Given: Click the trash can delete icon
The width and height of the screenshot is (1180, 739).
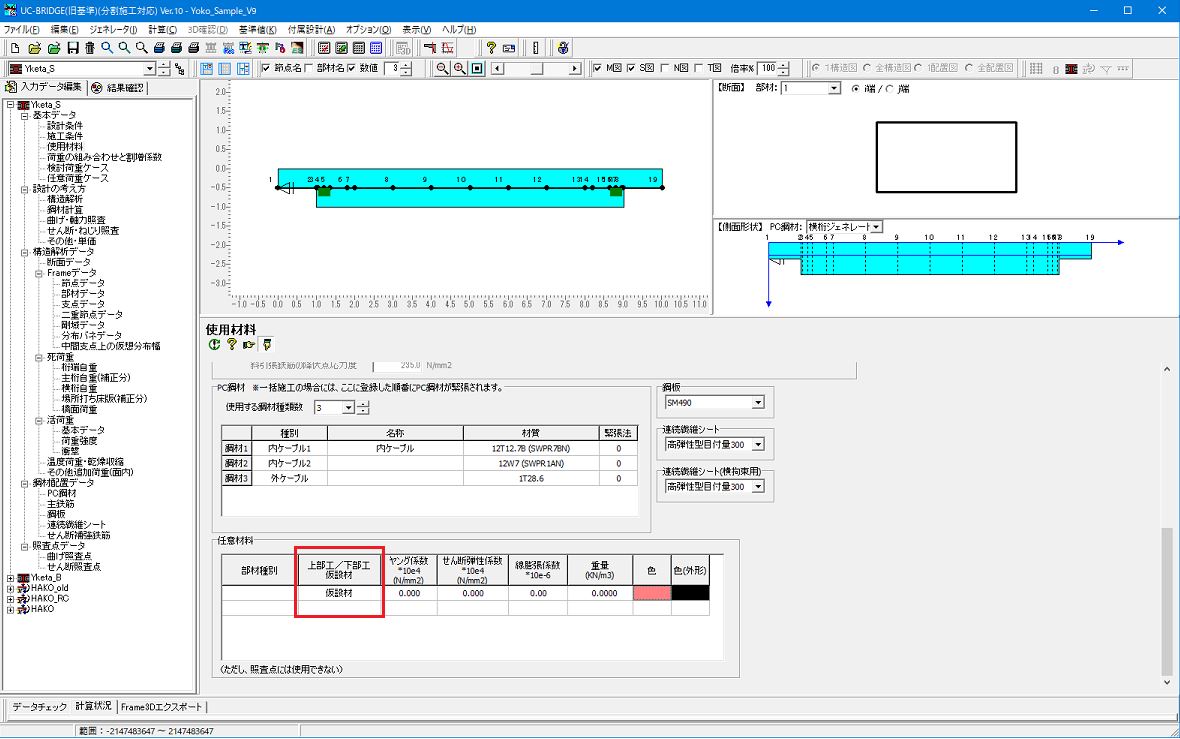Looking at the screenshot, I should click(x=89, y=48).
